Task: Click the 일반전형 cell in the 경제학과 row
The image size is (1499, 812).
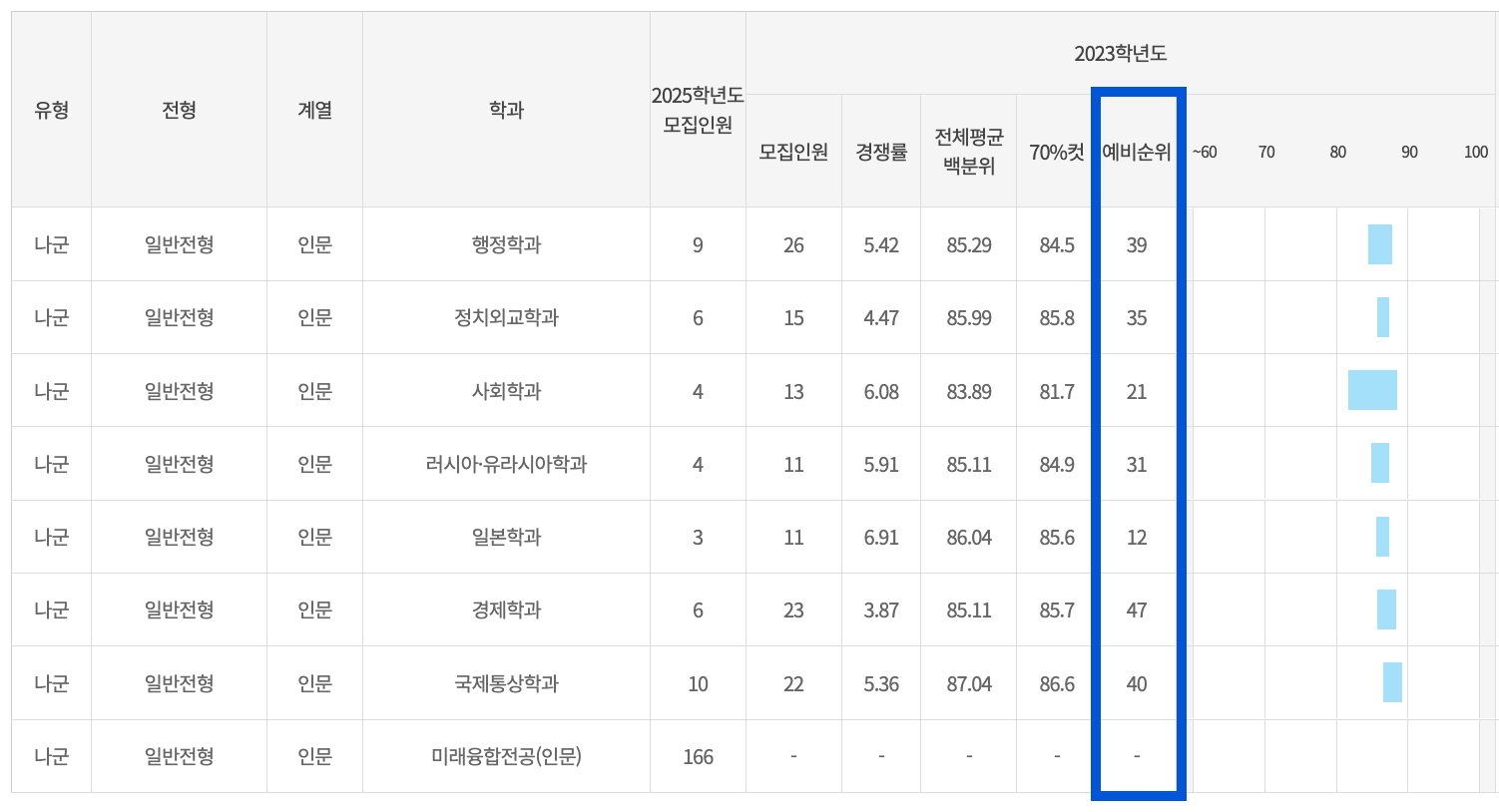Action: coord(179,609)
